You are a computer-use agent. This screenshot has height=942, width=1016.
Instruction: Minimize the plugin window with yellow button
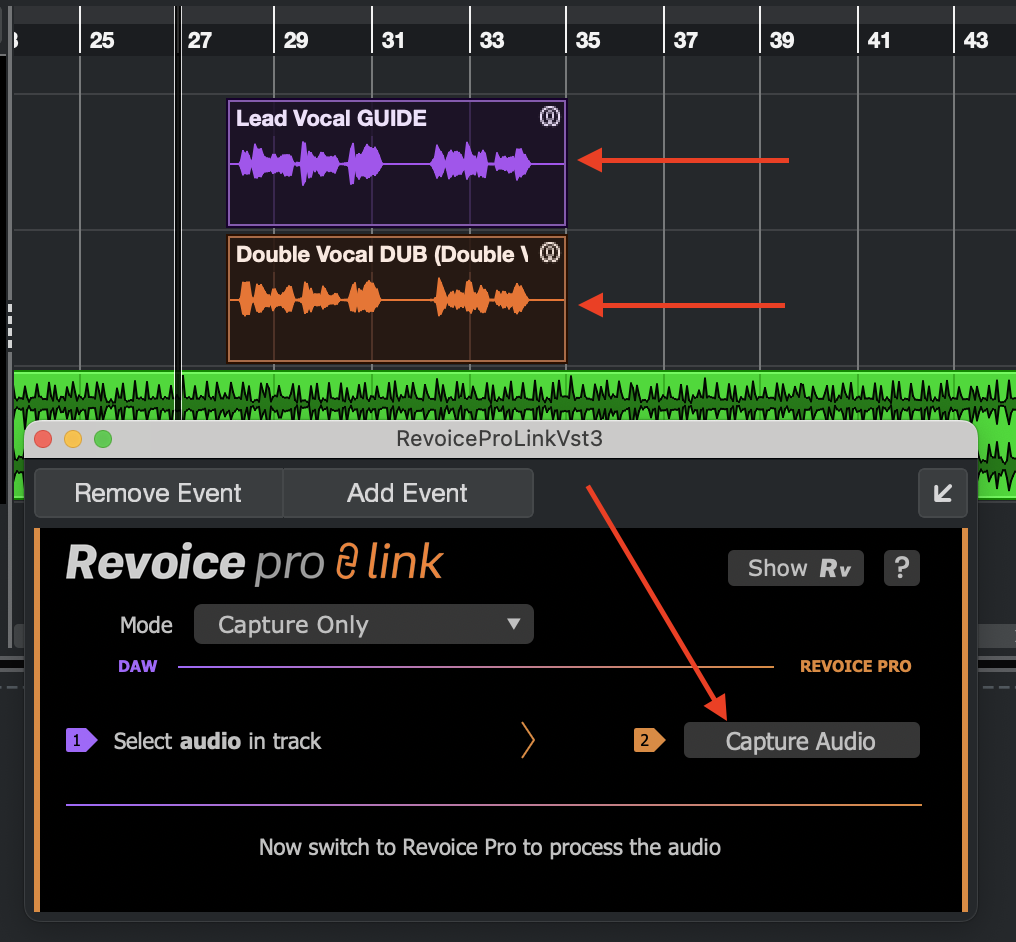pos(73,439)
